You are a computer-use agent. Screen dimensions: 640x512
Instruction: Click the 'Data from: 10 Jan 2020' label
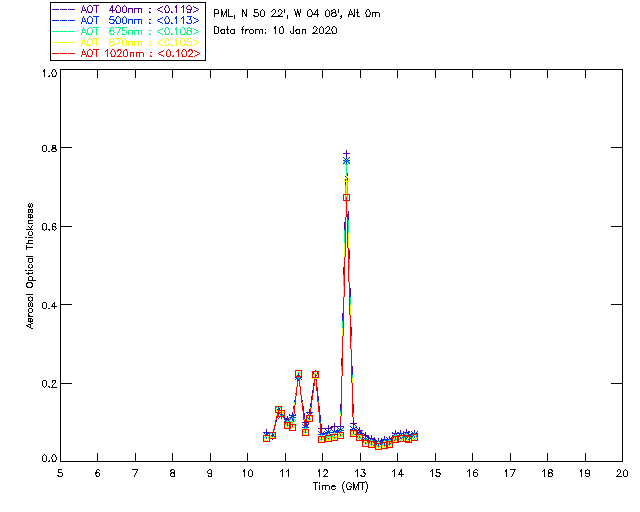[x=275, y=30]
